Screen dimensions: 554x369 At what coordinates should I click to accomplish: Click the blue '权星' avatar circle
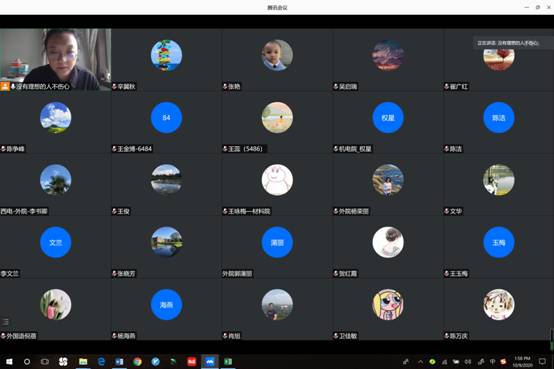(x=388, y=117)
